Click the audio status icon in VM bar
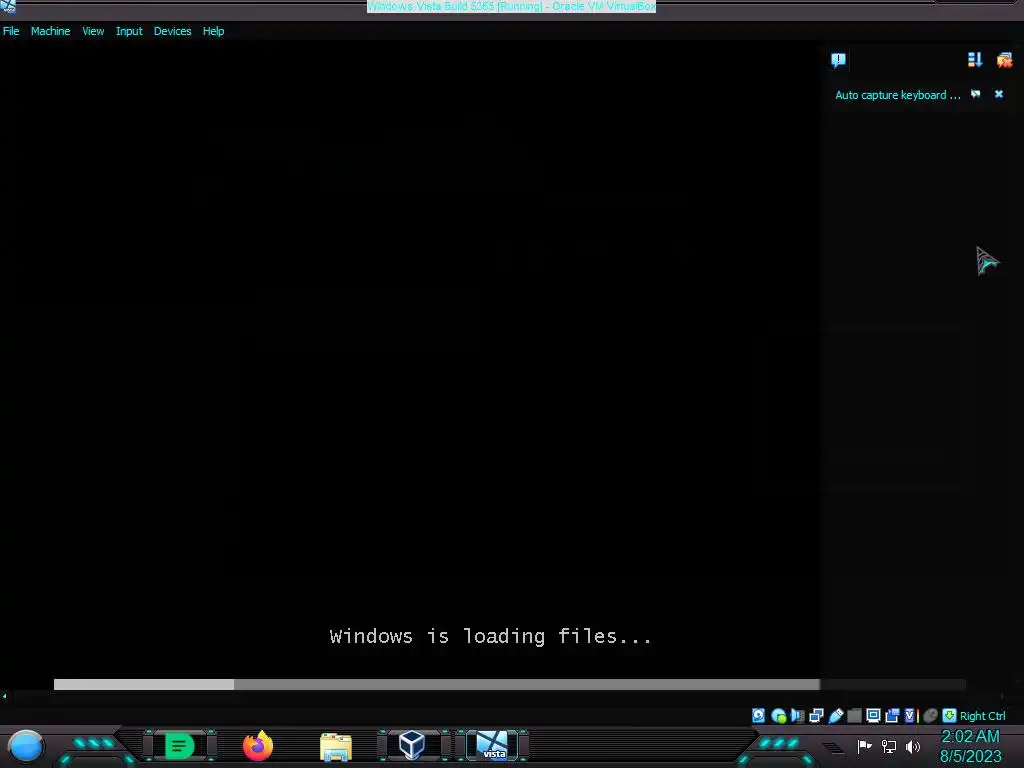Screen dimensions: 1024x768 [x=797, y=716]
